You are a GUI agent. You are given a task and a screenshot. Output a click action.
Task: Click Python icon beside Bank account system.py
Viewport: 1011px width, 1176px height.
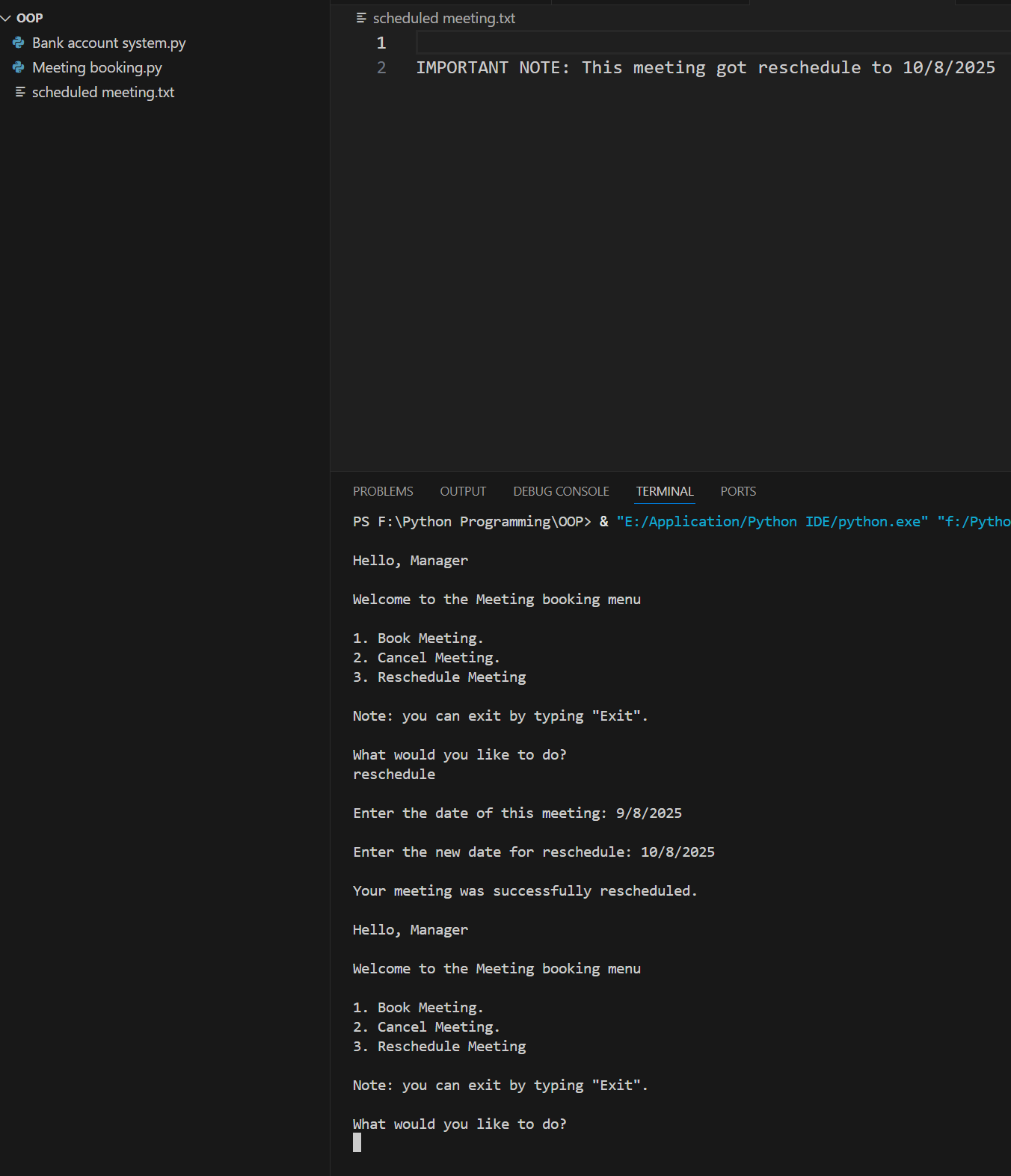click(19, 43)
